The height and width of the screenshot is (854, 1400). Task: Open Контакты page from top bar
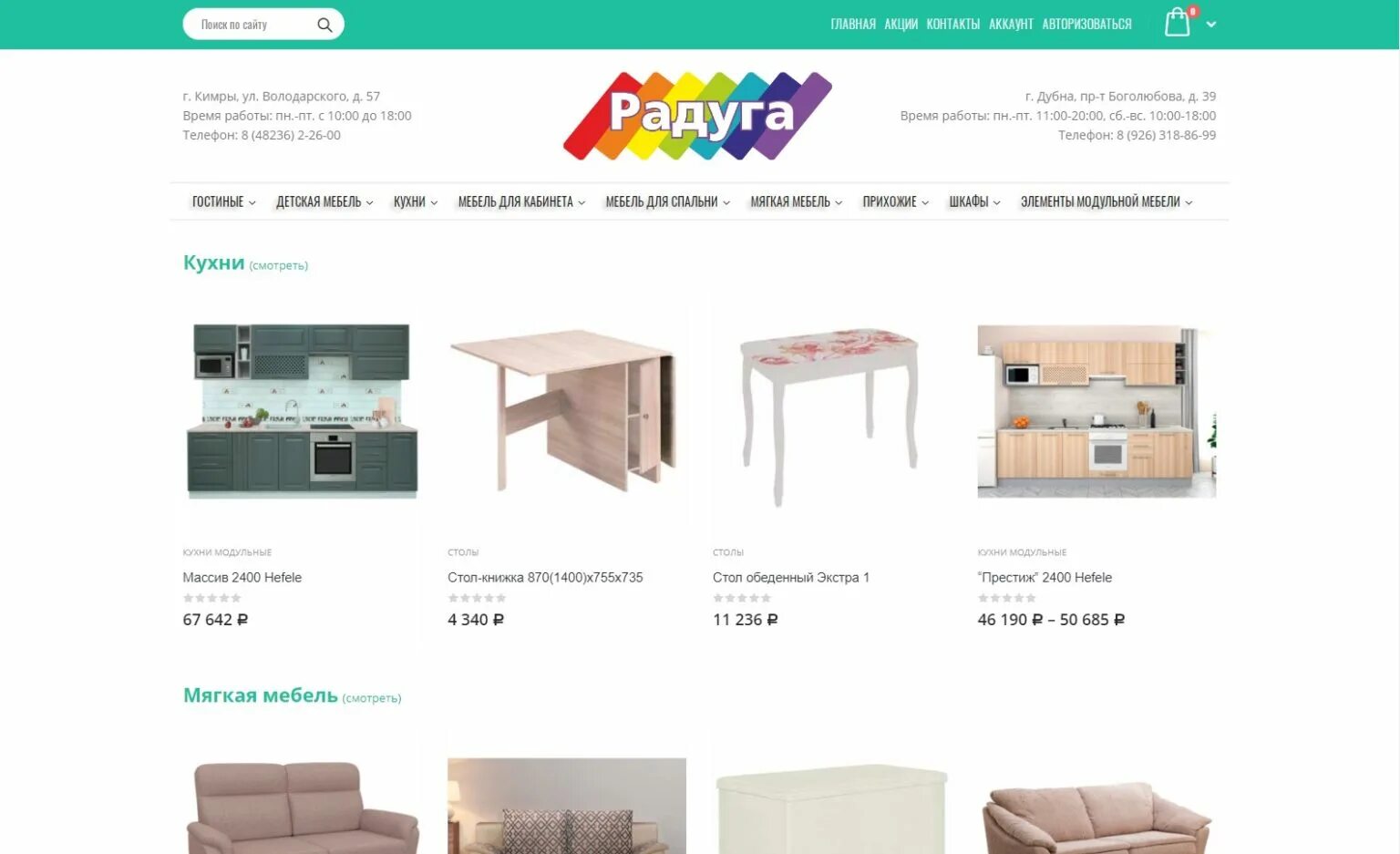(x=952, y=25)
